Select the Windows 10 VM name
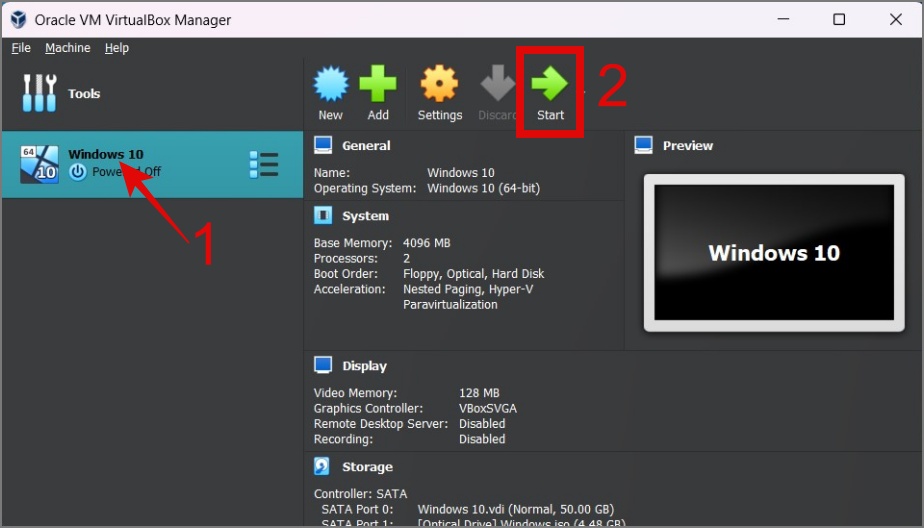This screenshot has width=924, height=528. (x=105, y=154)
